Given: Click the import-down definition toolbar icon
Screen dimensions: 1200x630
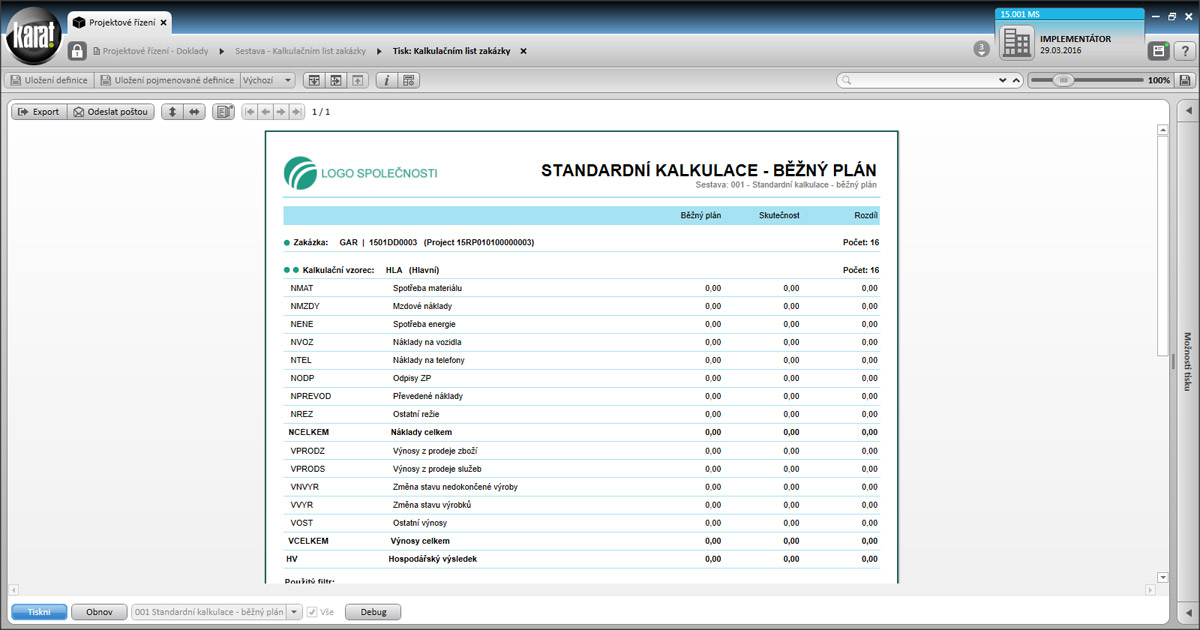Looking at the screenshot, I should click(314, 80).
